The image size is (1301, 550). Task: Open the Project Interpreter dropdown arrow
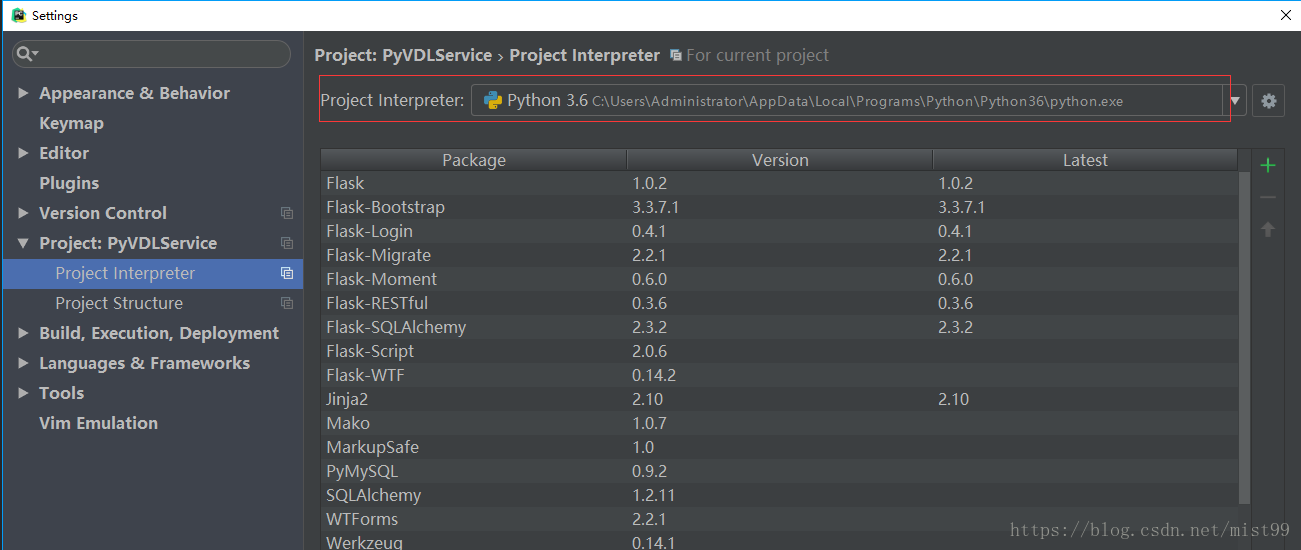click(1235, 101)
